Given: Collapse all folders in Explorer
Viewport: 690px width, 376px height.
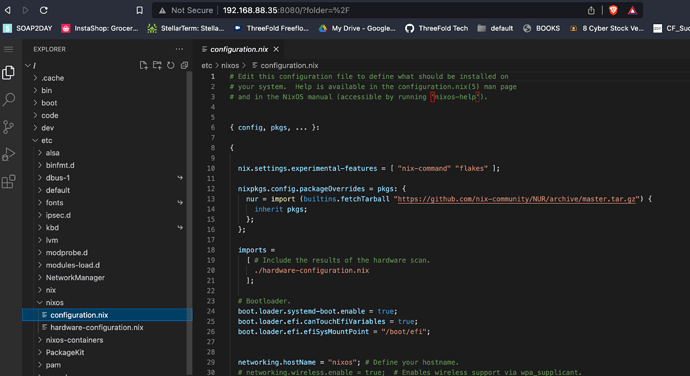Looking at the screenshot, I should (184, 65).
